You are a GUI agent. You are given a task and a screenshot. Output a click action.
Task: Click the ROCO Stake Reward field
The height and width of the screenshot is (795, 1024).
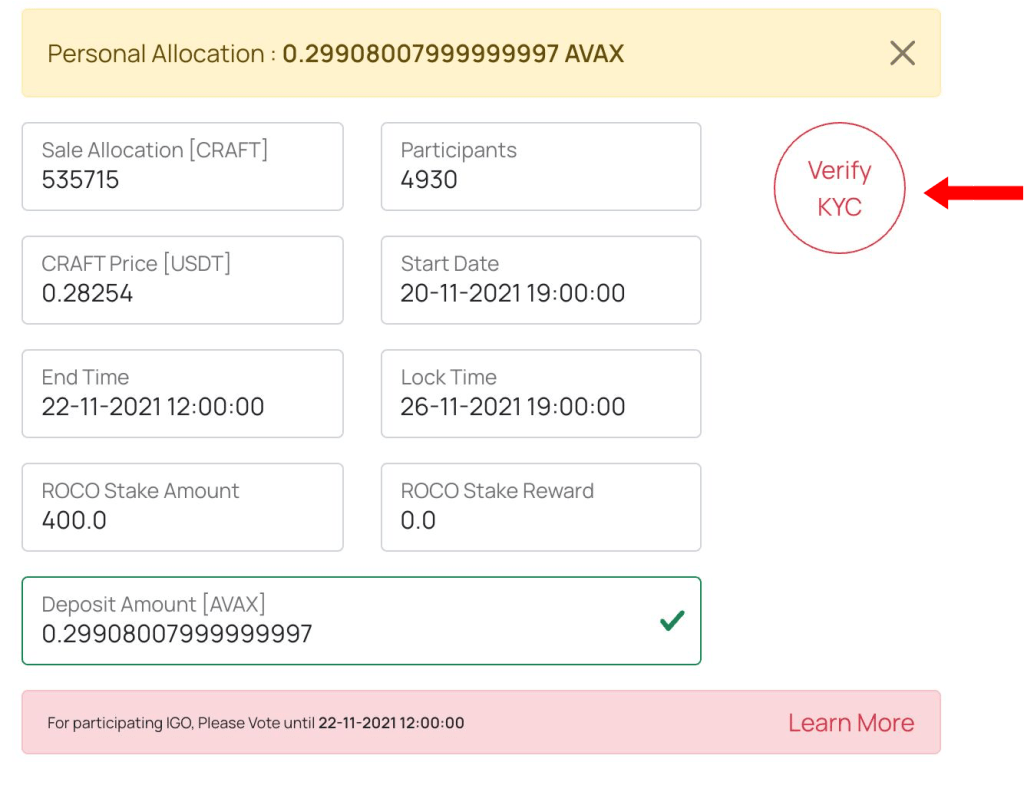tap(540, 507)
